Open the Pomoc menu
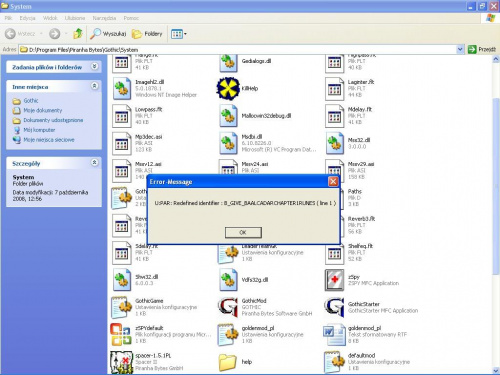Image resolution: width=500 pixels, height=375 pixels. 131,18
